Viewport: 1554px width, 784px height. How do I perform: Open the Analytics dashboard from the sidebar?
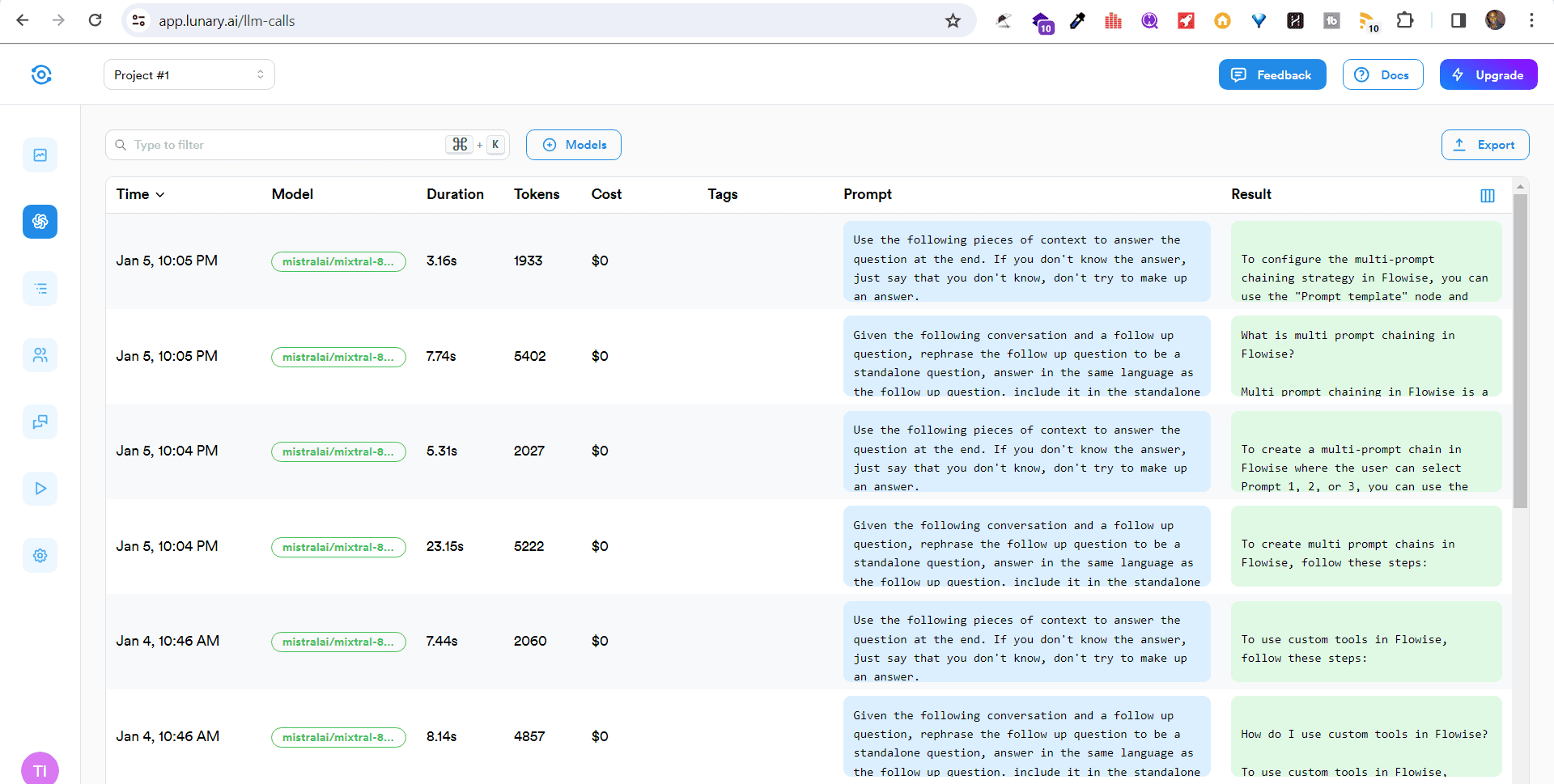[x=40, y=155]
